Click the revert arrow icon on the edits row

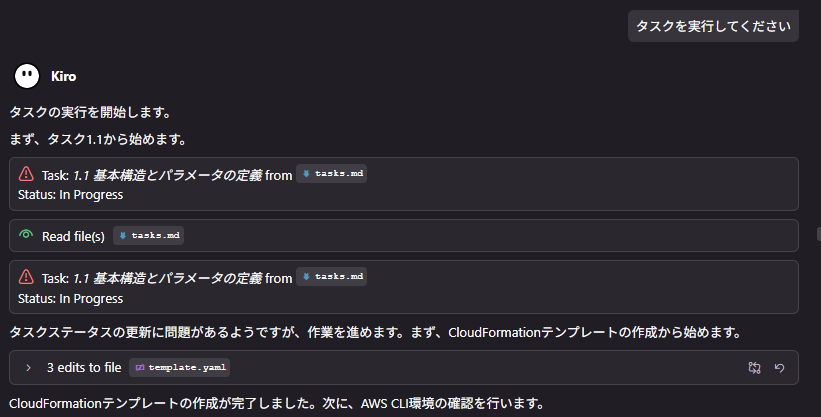point(779,367)
